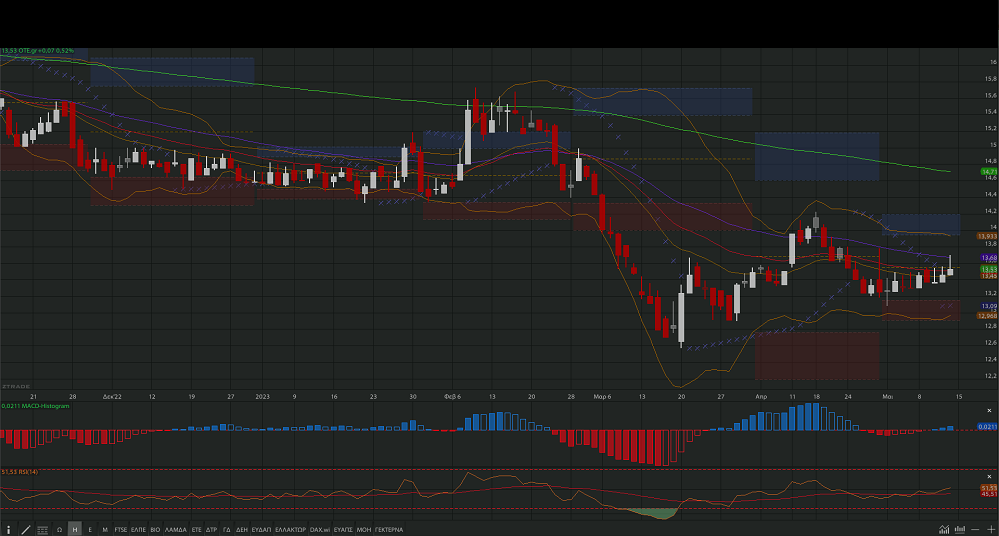Click the orange 13,933 price tag

click(x=987, y=236)
